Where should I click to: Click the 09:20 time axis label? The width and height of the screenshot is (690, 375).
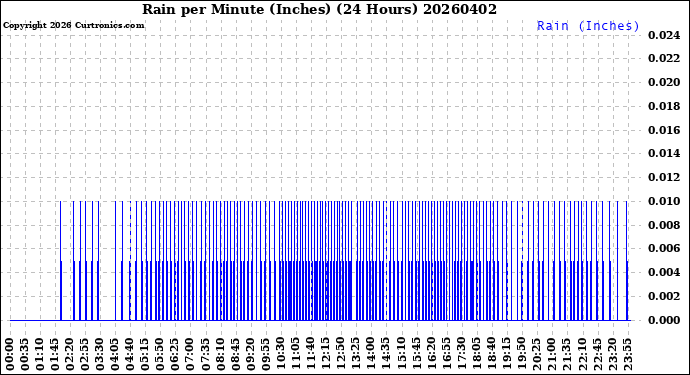(251, 354)
